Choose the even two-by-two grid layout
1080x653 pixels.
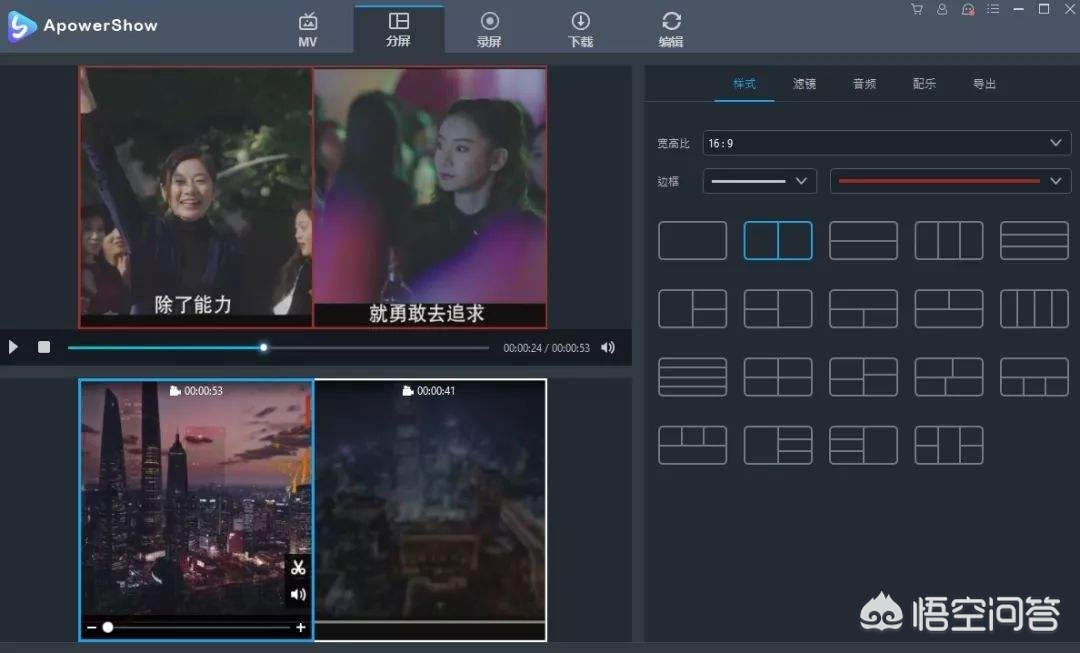[x=778, y=377]
